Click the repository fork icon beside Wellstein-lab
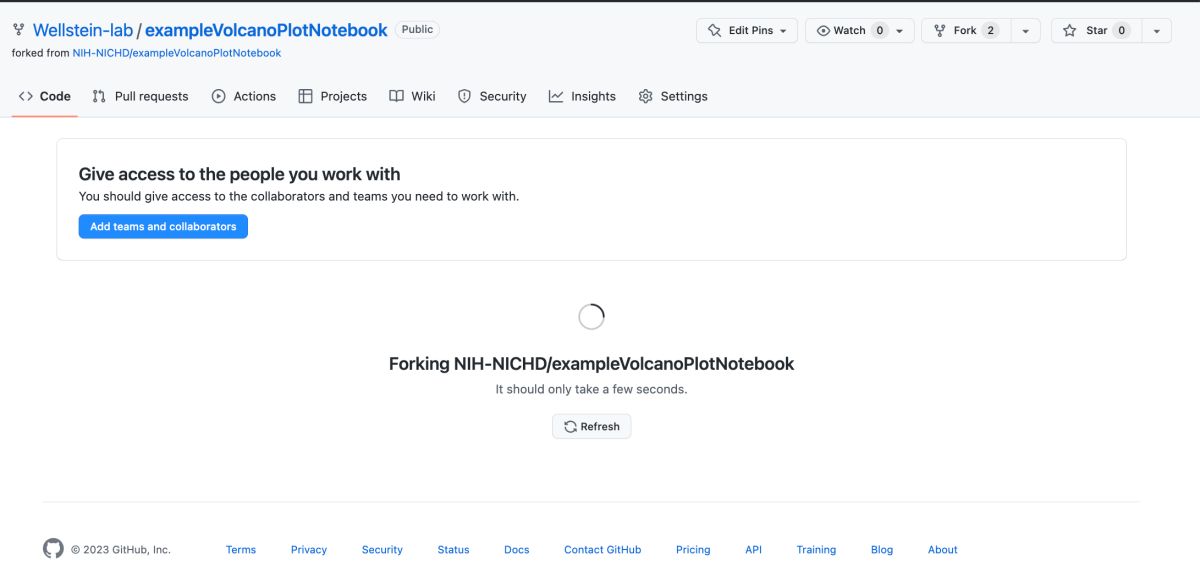The image size is (1200, 566). (x=19, y=30)
